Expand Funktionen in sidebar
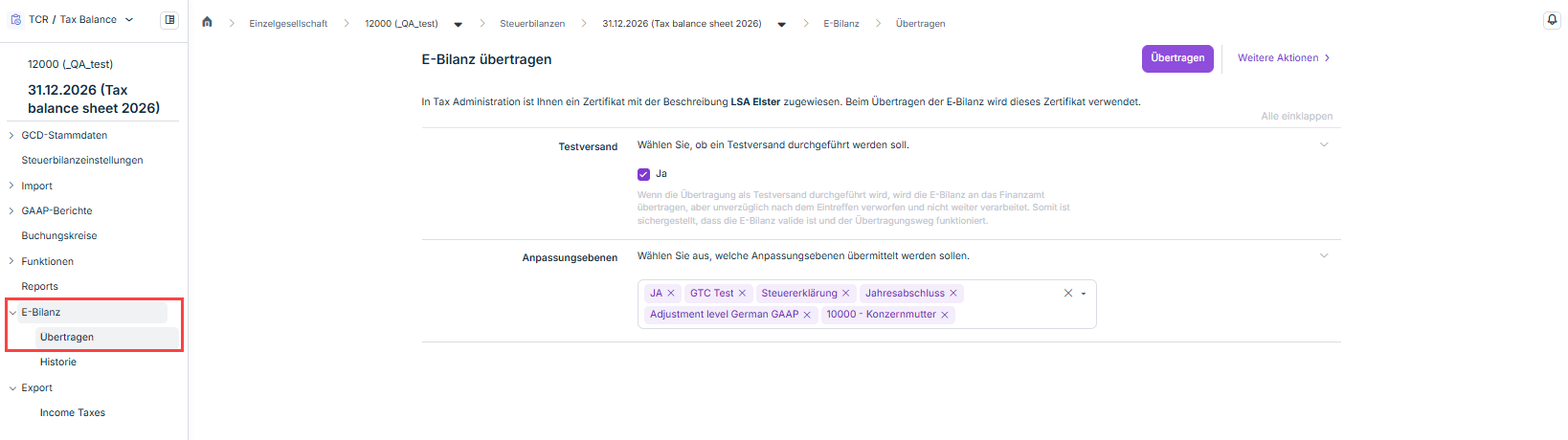1568x440 pixels. (x=11, y=261)
